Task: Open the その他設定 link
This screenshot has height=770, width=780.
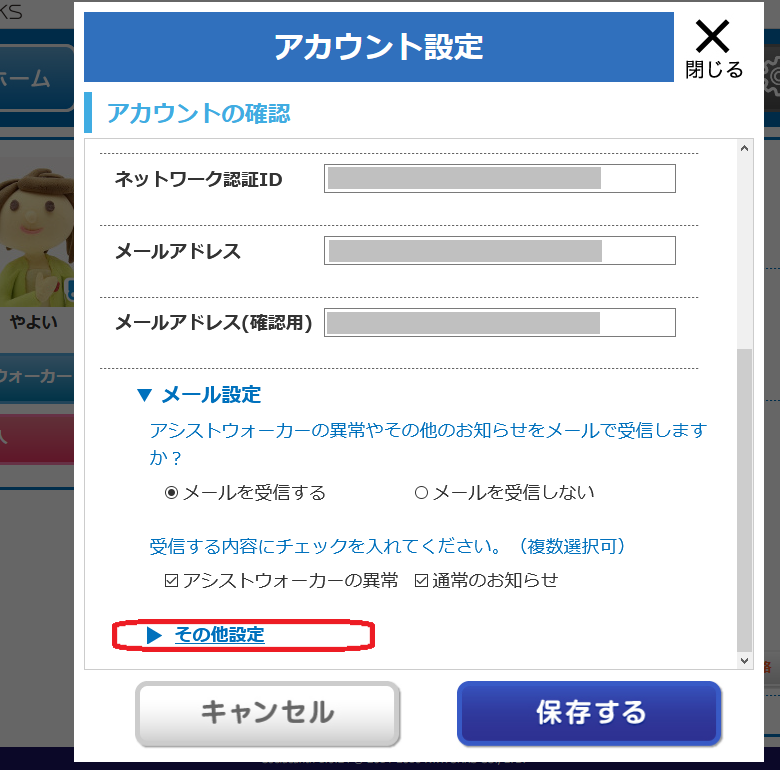Action: coord(219,635)
